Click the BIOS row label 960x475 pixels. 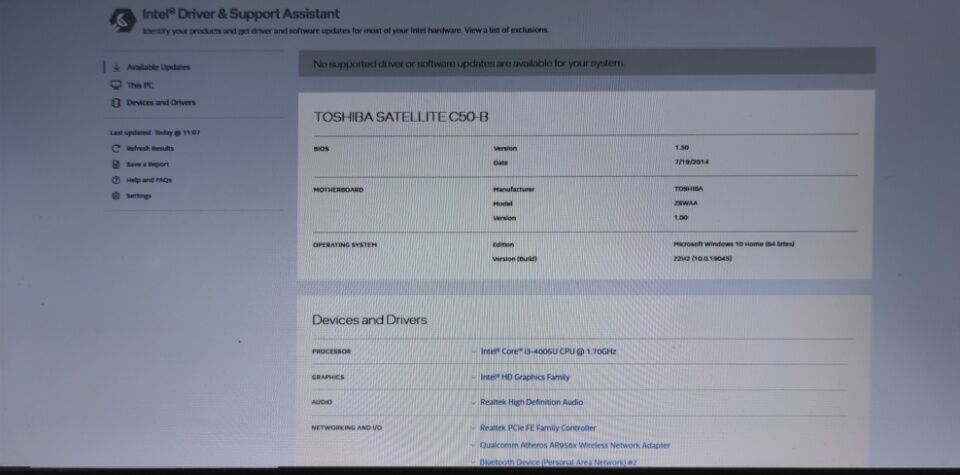coord(321,149)
